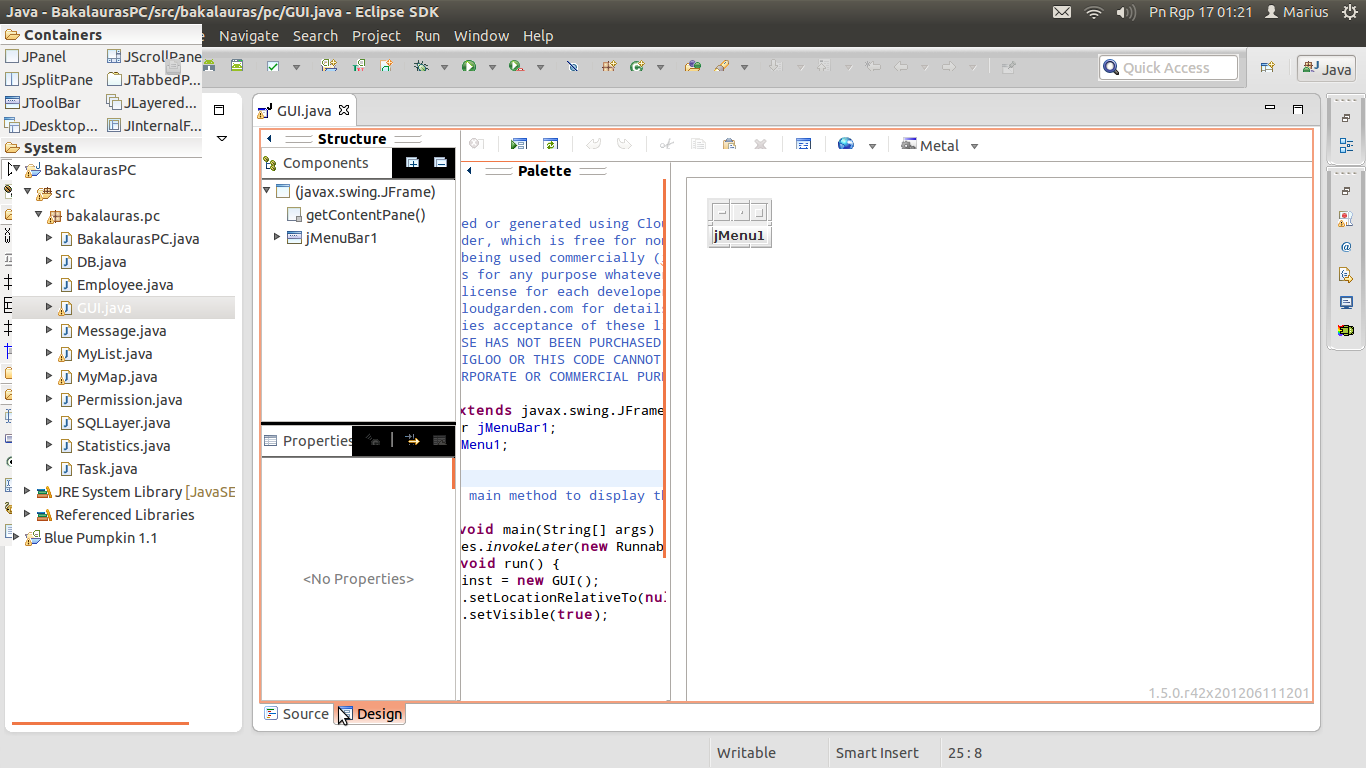
Task: Switch to the Design tab
Action: (x=370, y=714)
